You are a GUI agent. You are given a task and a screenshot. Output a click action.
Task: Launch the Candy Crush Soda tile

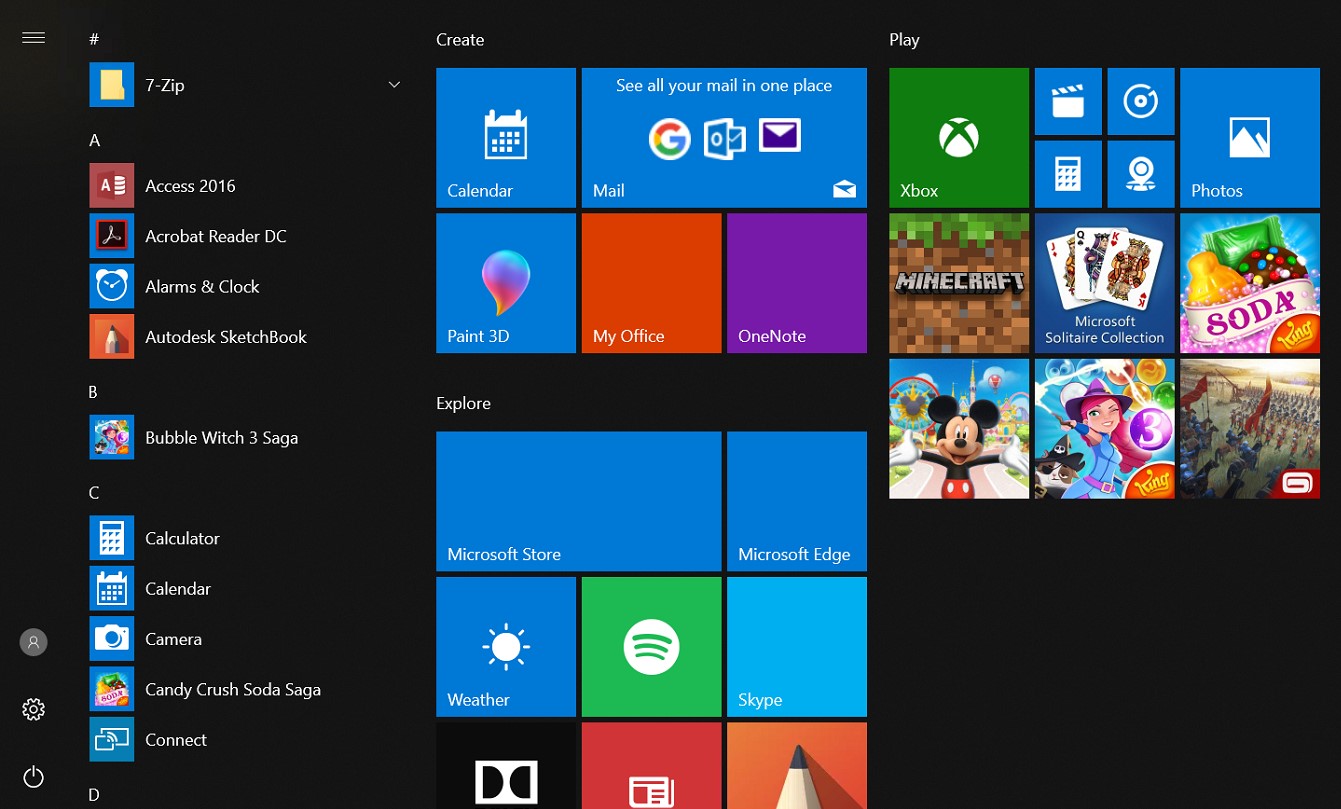[1250, 283]
